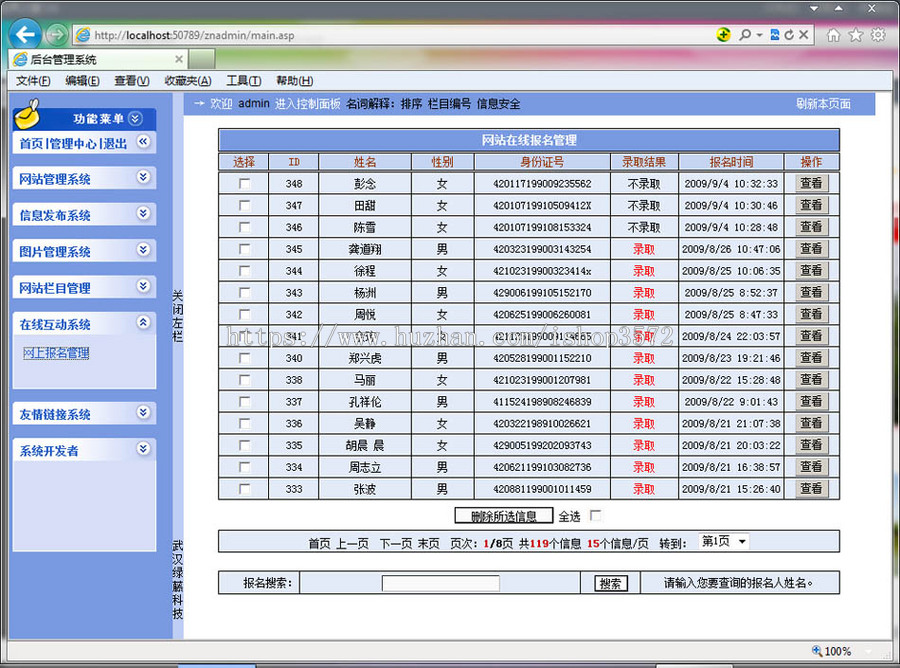
Task: Click 查看 button for 彭念 row
Action: click(x=812, y=183)
